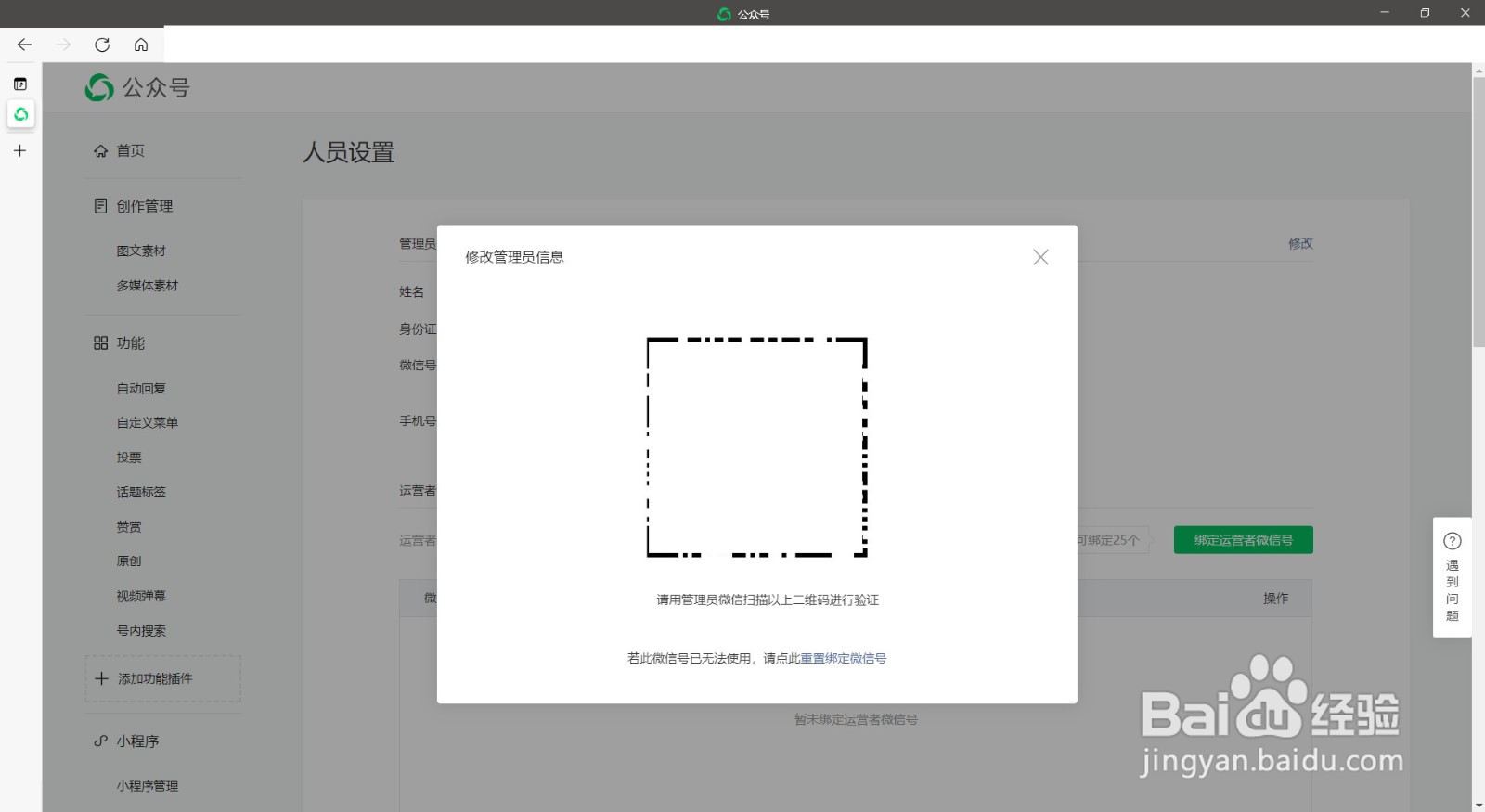Click the plus icon in 添加功能插件
The image size is (1485, 812).
pyautogui.click(x=101, y=678)
